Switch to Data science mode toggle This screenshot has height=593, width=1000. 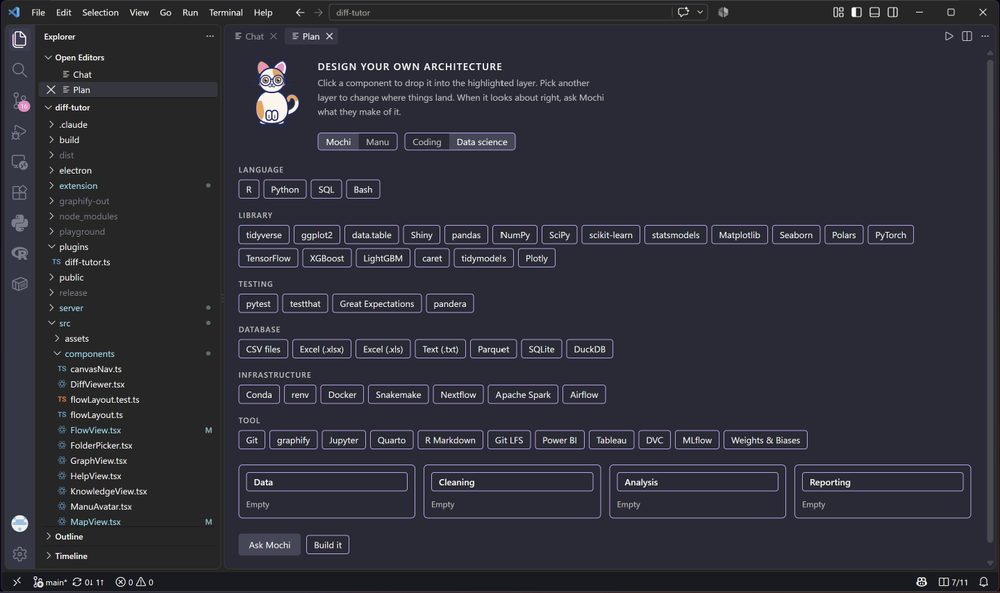pyautogui.click(x=482, y=142)
